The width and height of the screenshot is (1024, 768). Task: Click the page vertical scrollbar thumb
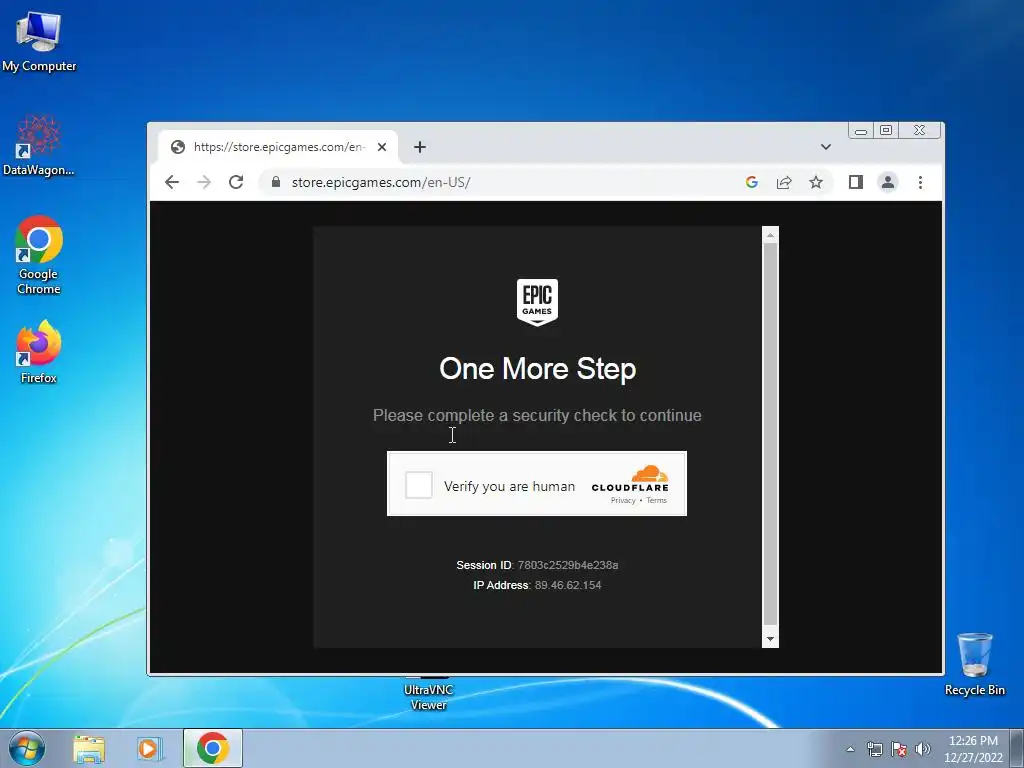click(x=770, y=434)
